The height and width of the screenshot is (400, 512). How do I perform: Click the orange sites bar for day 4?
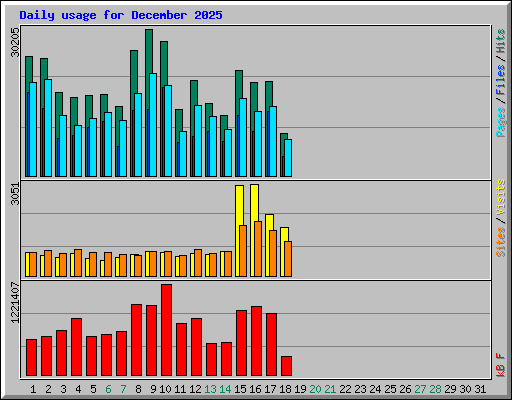[78, 263]
